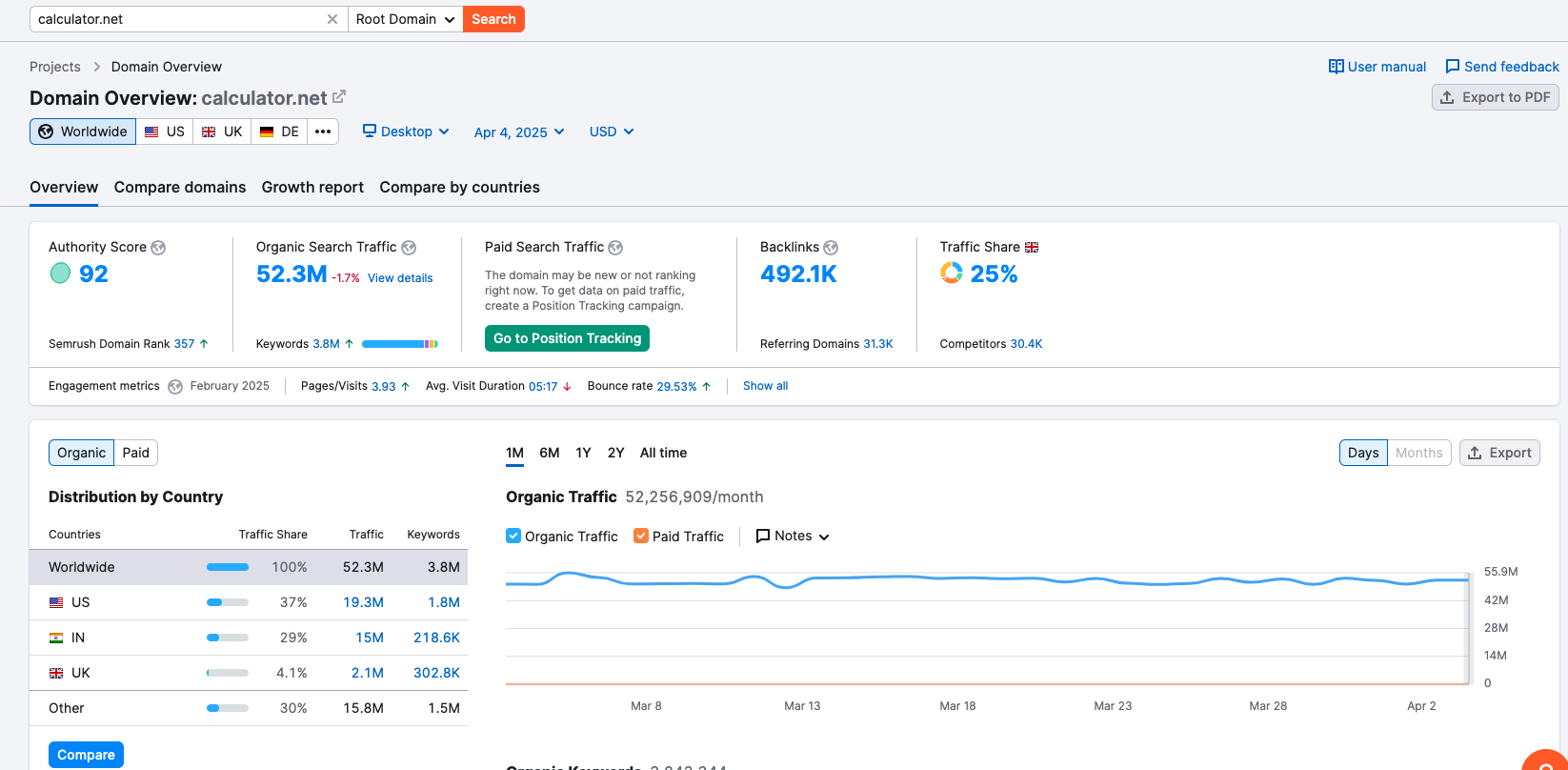Screen dimensions: 1568x770
Task: Click the orange help bubble icon
Action: (1545, 760)
